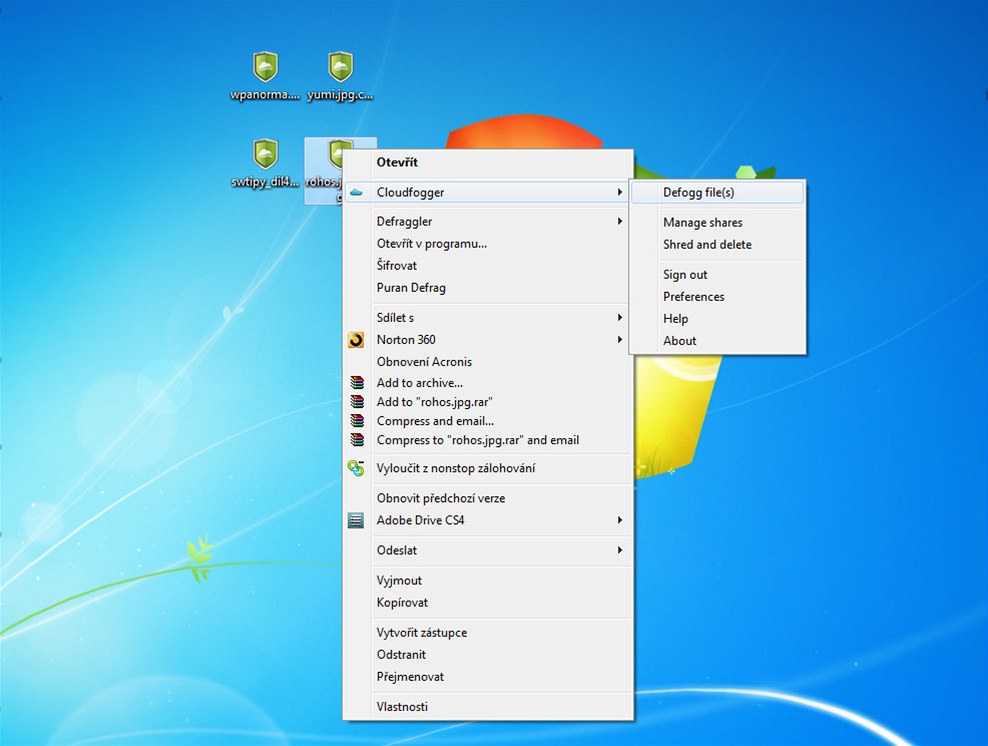
Task: Expand the Odeslat submenu arrow
Action: (x=620, y=550)
